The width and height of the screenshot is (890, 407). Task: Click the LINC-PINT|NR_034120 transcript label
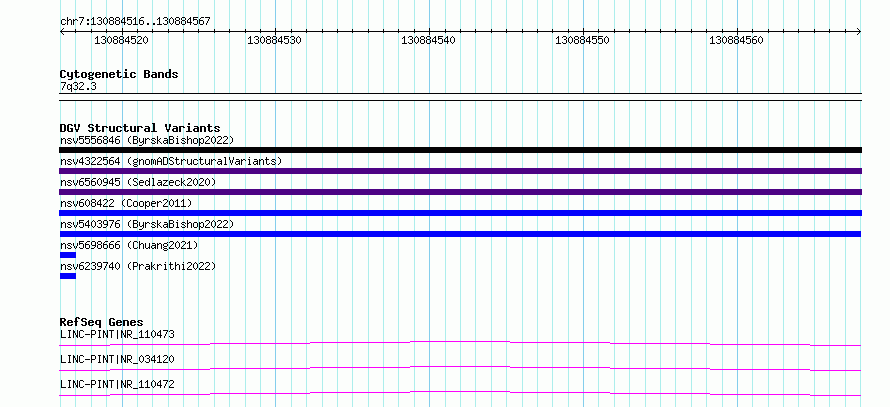click(x=117, y=359)
